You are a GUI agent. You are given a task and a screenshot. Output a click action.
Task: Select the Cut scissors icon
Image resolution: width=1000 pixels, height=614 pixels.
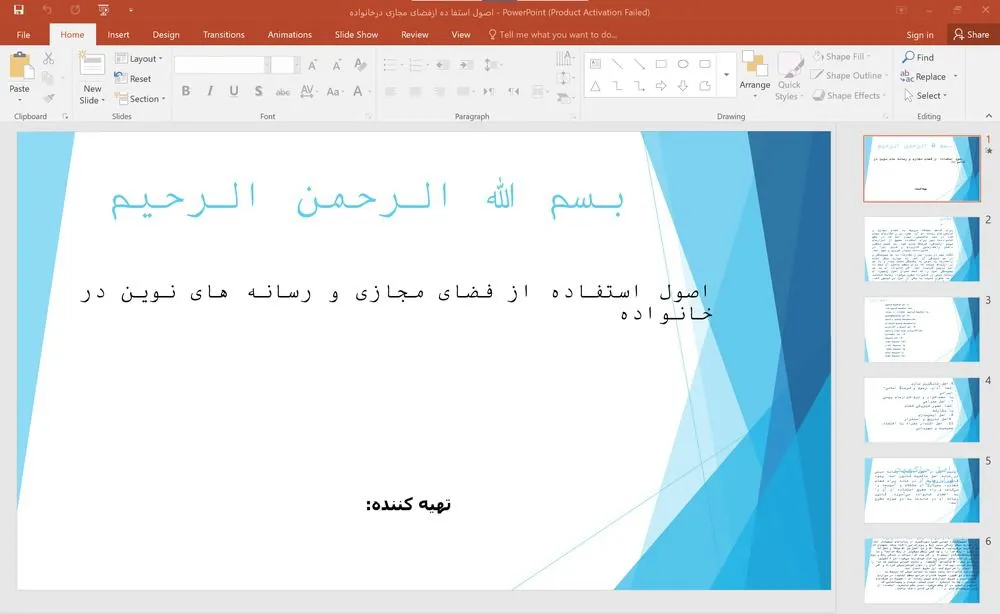(x=48, y=59)
